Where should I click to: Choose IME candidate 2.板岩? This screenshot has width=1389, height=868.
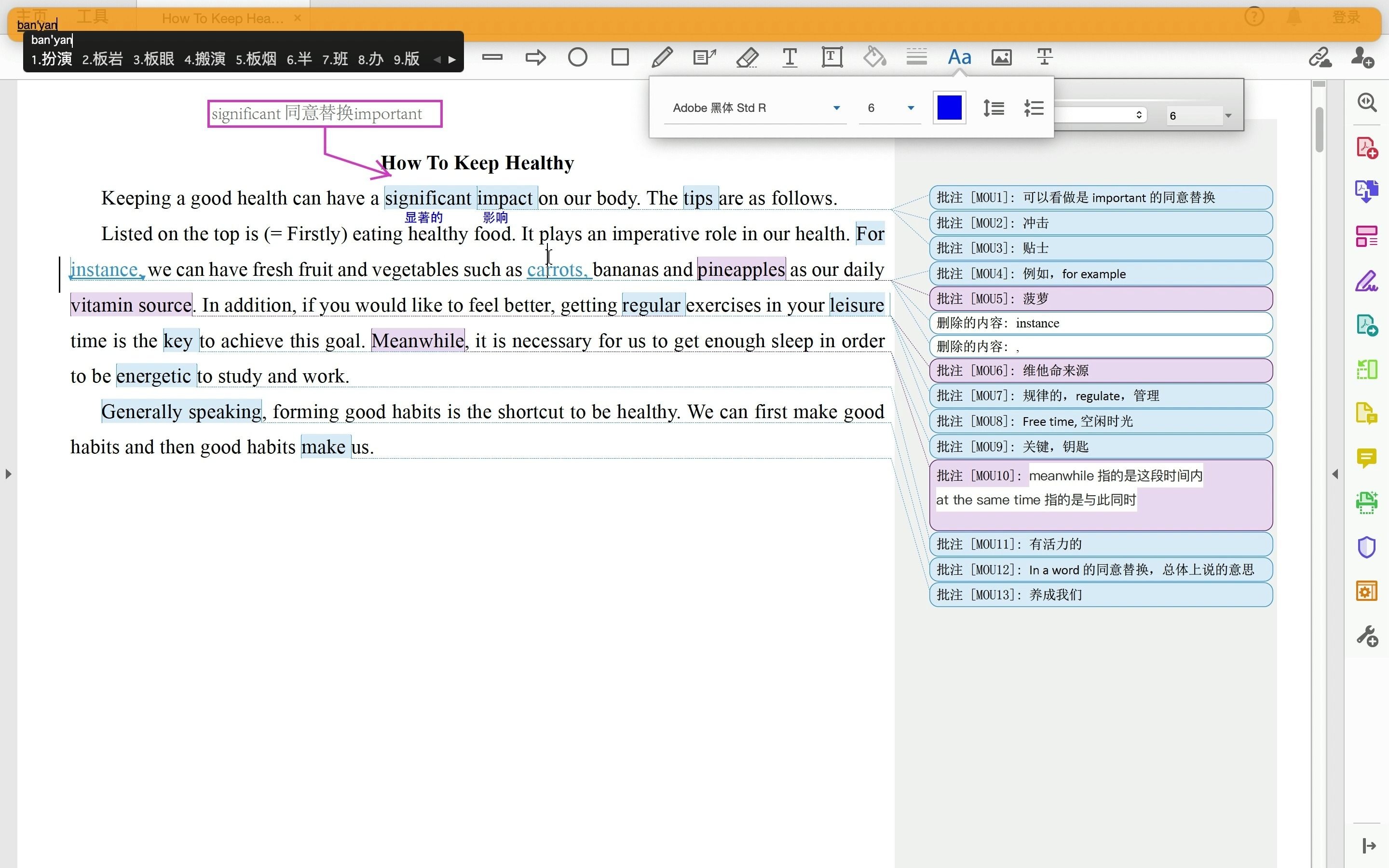[x=102, y=59]
